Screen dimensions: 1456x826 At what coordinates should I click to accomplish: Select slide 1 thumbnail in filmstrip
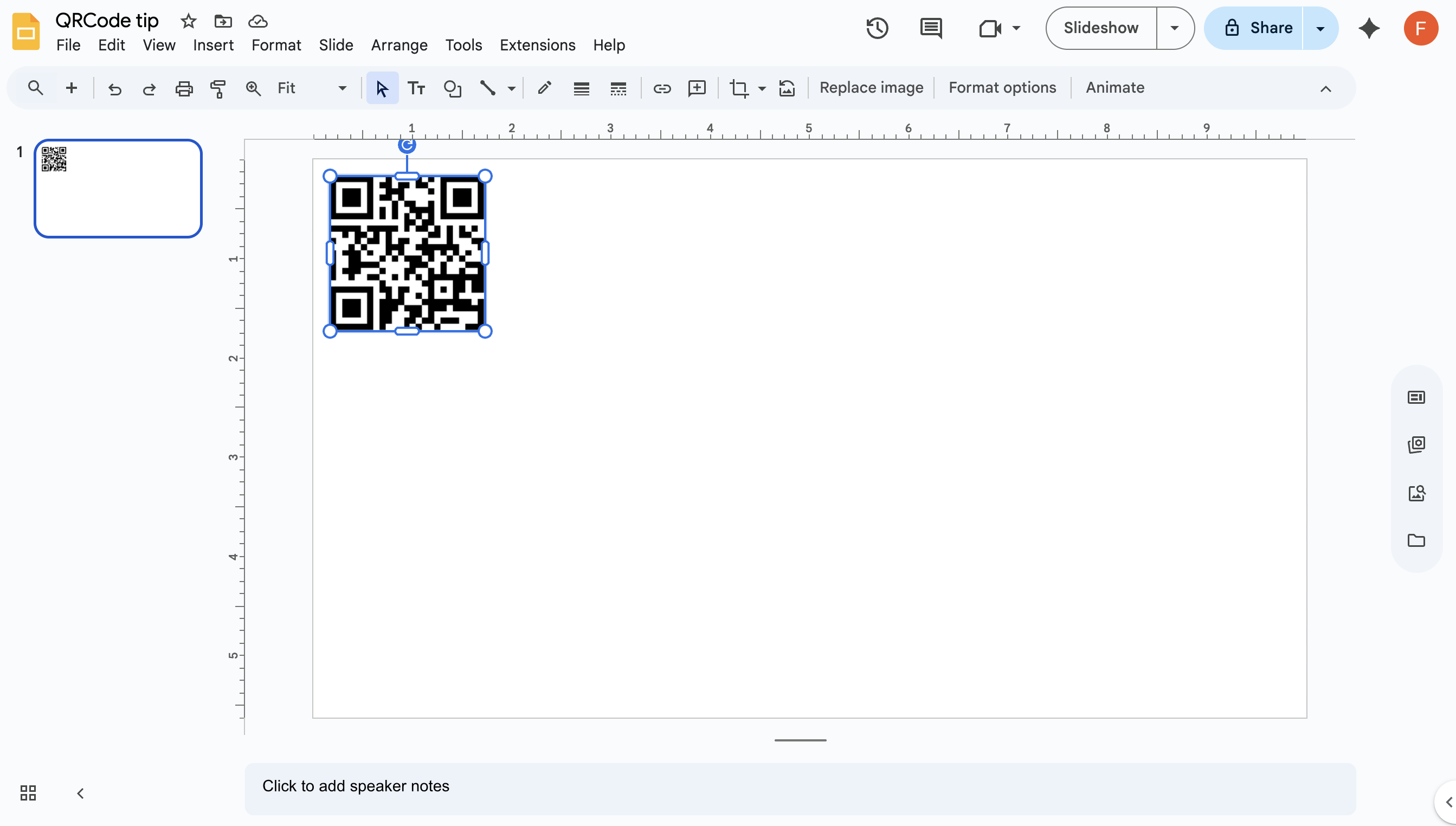pyautogui.click(x=118, y=189)
